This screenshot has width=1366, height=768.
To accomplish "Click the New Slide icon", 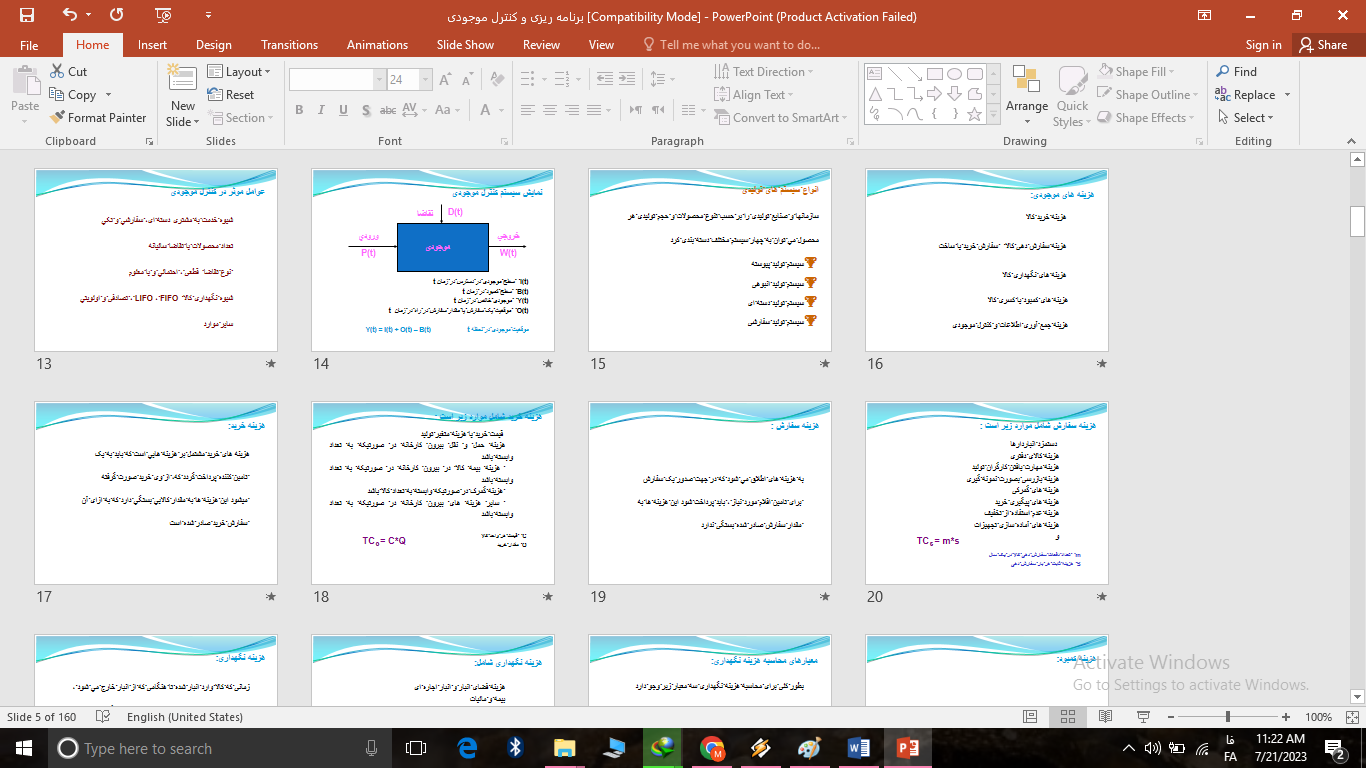I will (183, 82).
